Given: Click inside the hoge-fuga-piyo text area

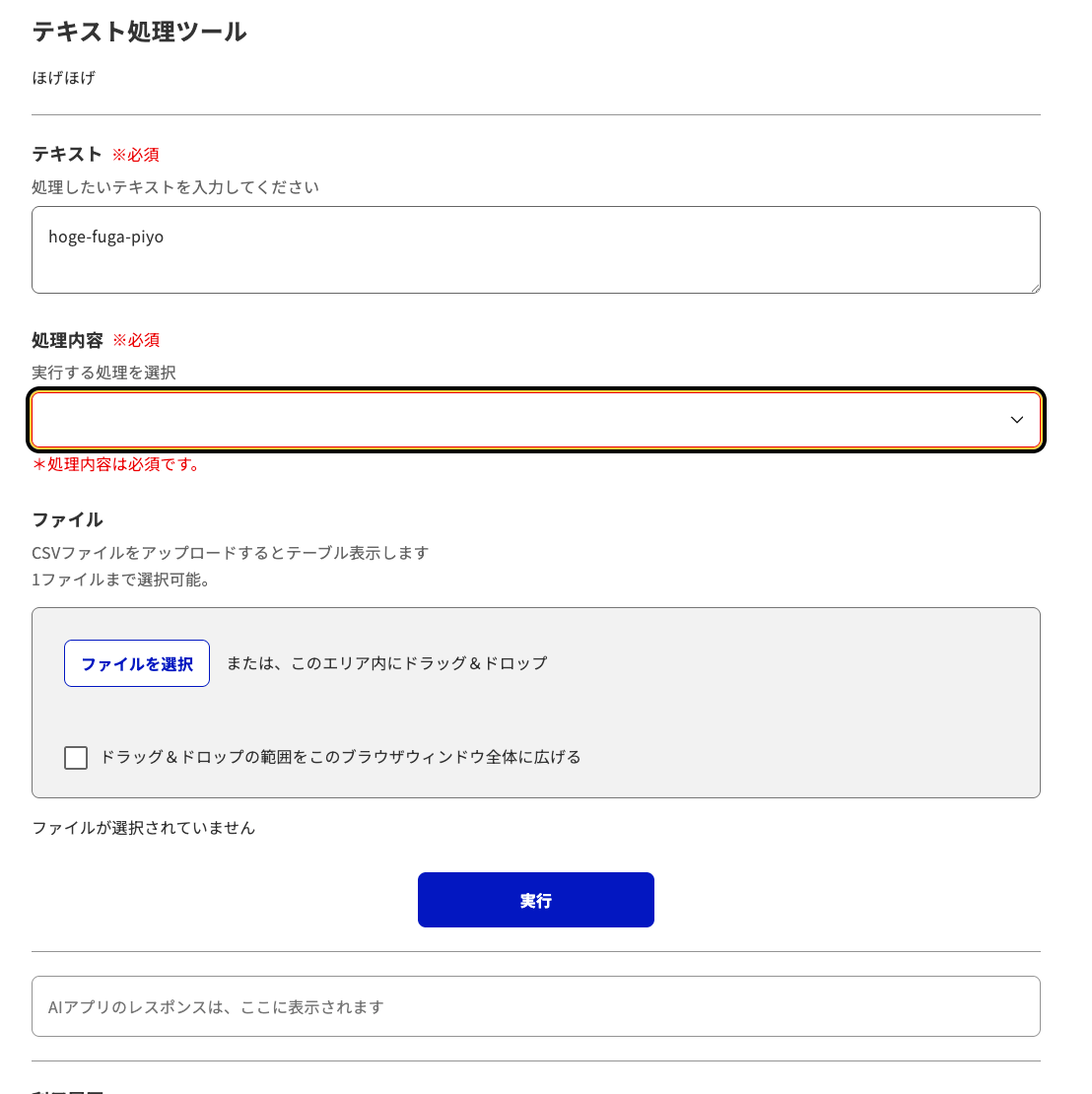Looking at the screenshot, I should pyautogui.click(x=535, y=249).
